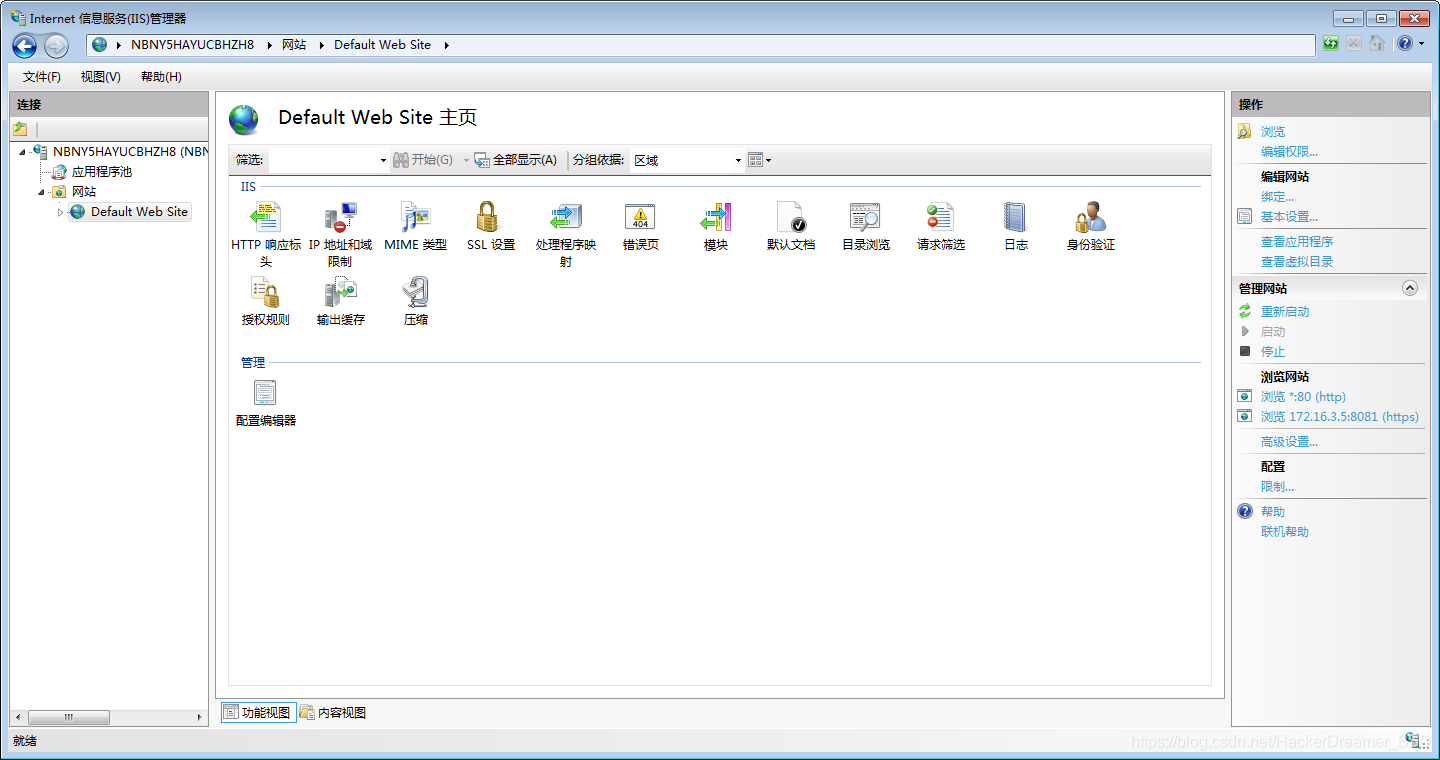Open HTTP 响应标头 feature icon
The height and width of the screenshot is (760, 1440).
(266, 218)
